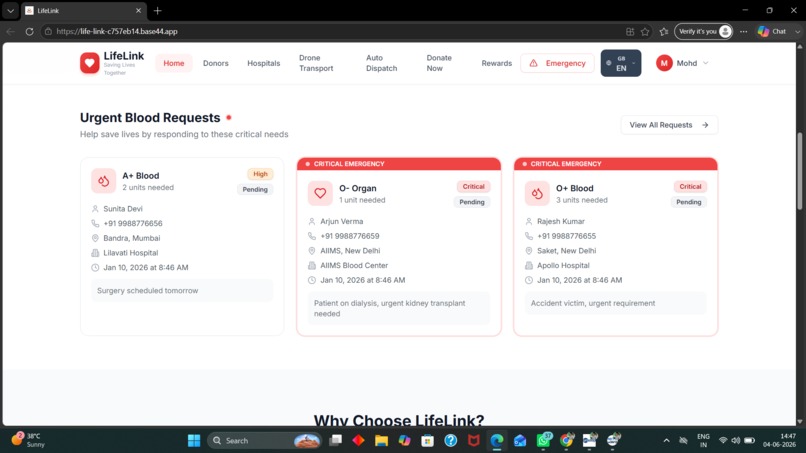The image size is (806, 453).
Task: Click the M avatar circle for Mohd
Action: point(664,63)
